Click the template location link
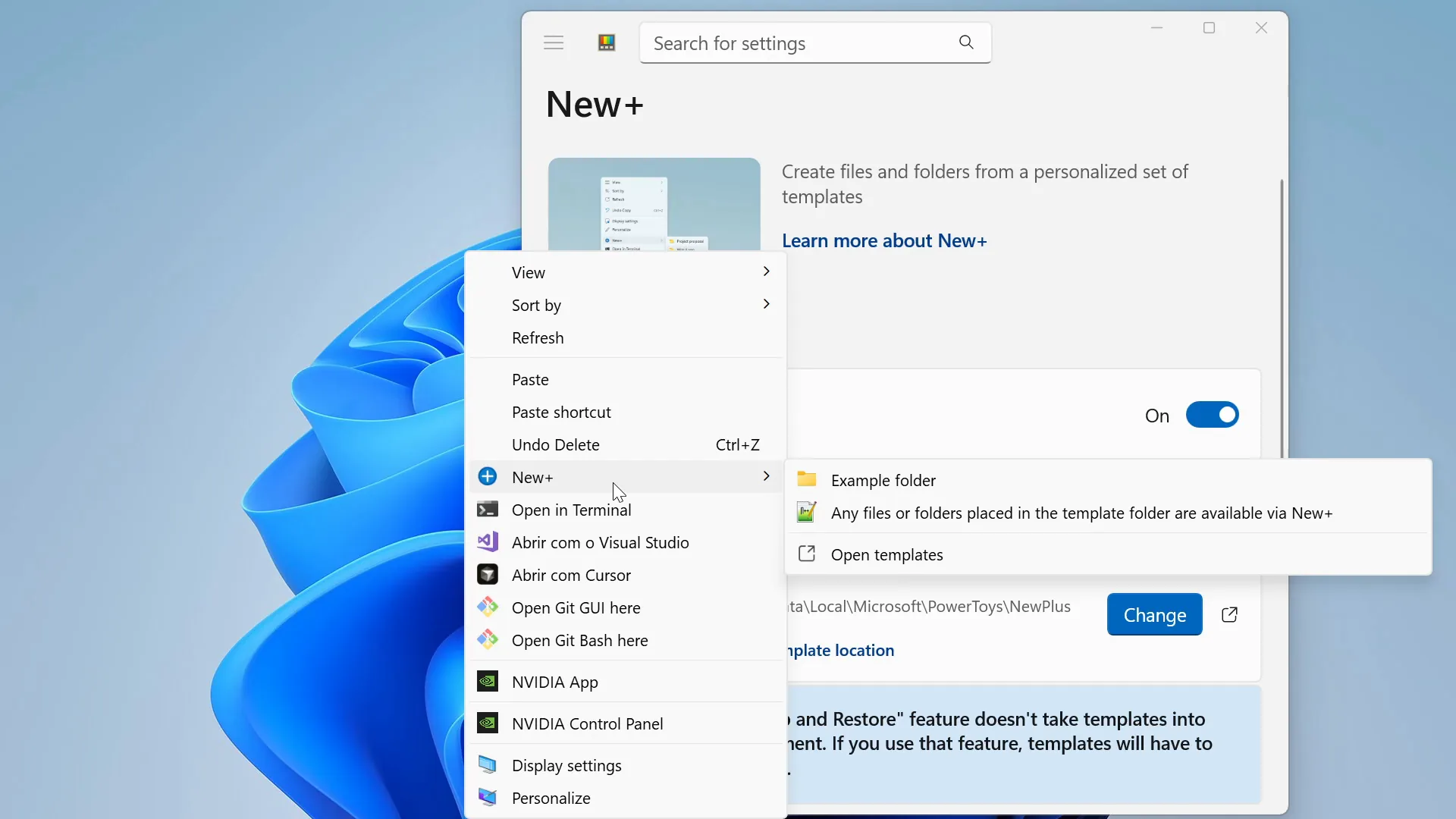1456x819 pixels. click(x=841, y=650)
